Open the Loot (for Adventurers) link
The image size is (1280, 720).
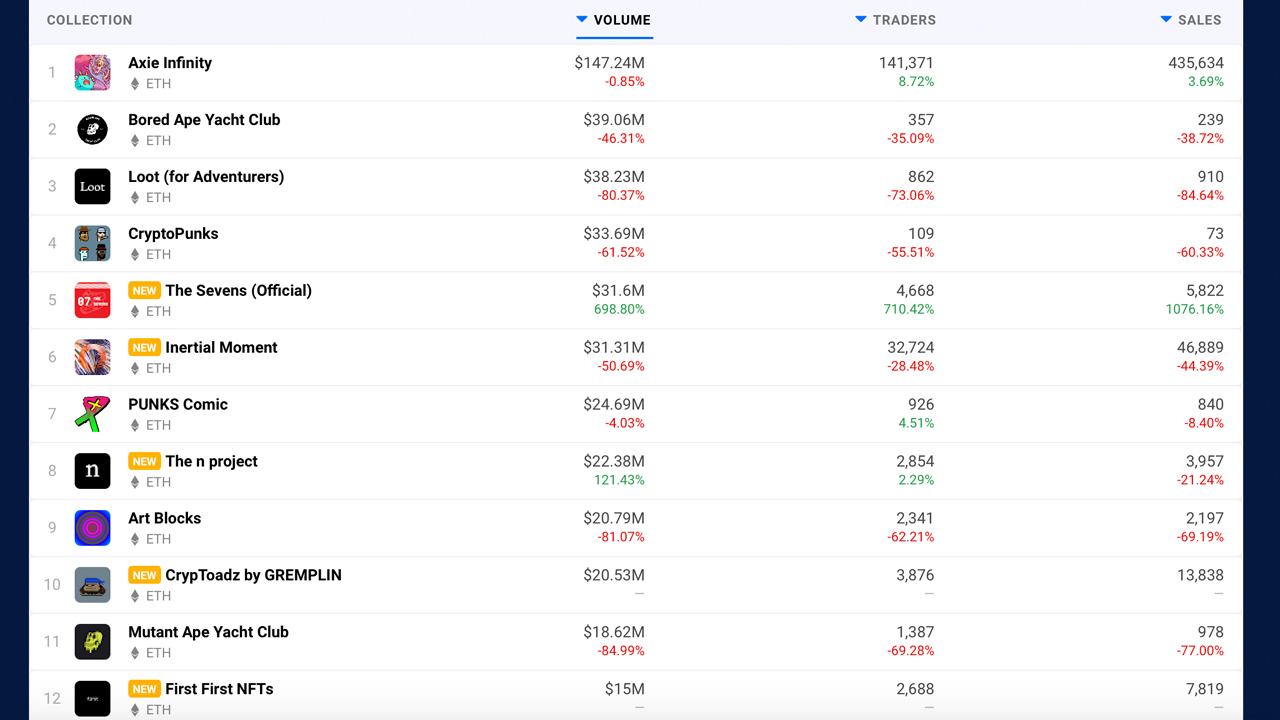coord(206,177)
